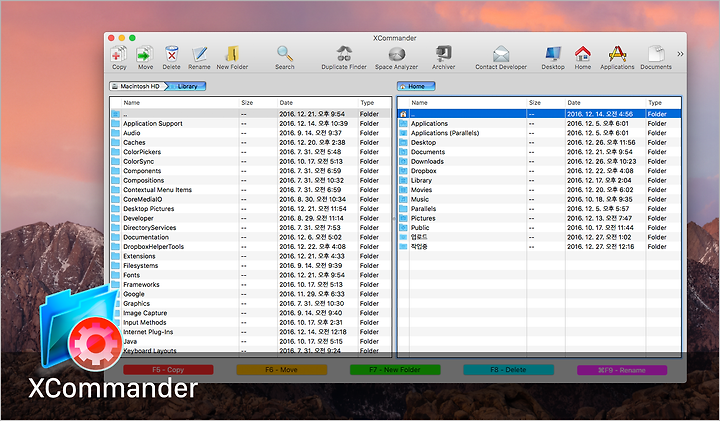The width and height of the screenshot is (720, 421).
Task: Select the Compositions folder row
Action: tap(251, 180)
